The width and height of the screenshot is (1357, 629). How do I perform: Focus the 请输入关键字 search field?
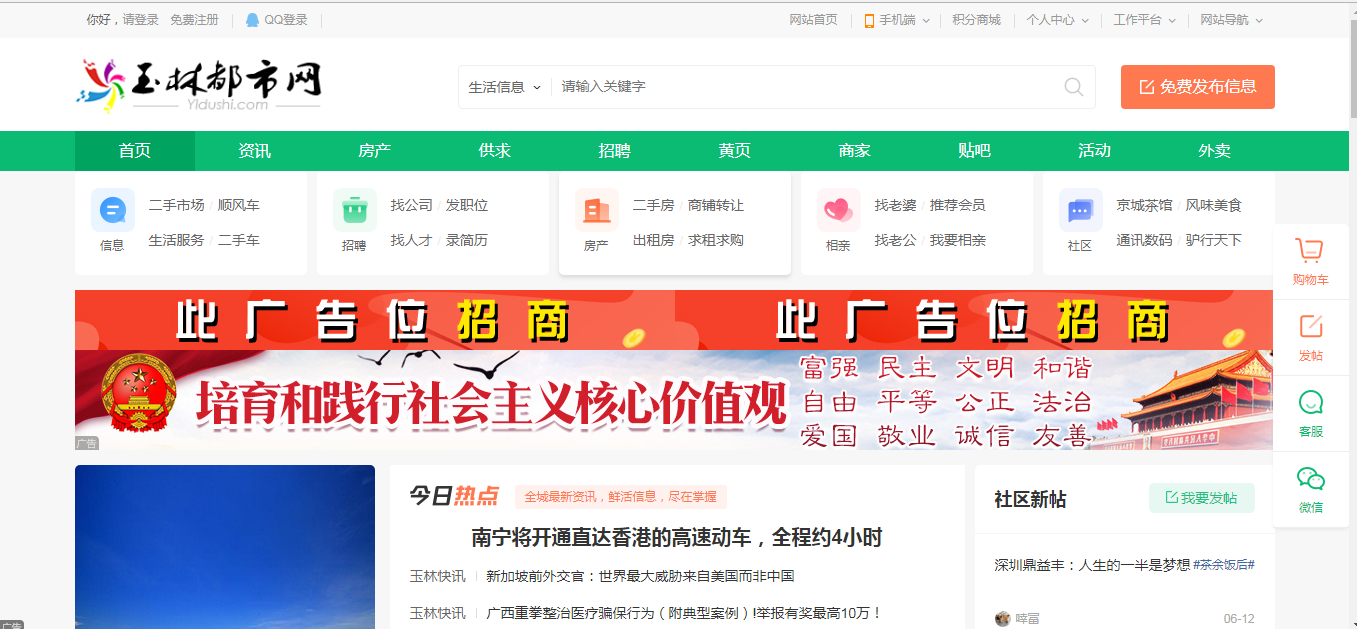(800, 87)
